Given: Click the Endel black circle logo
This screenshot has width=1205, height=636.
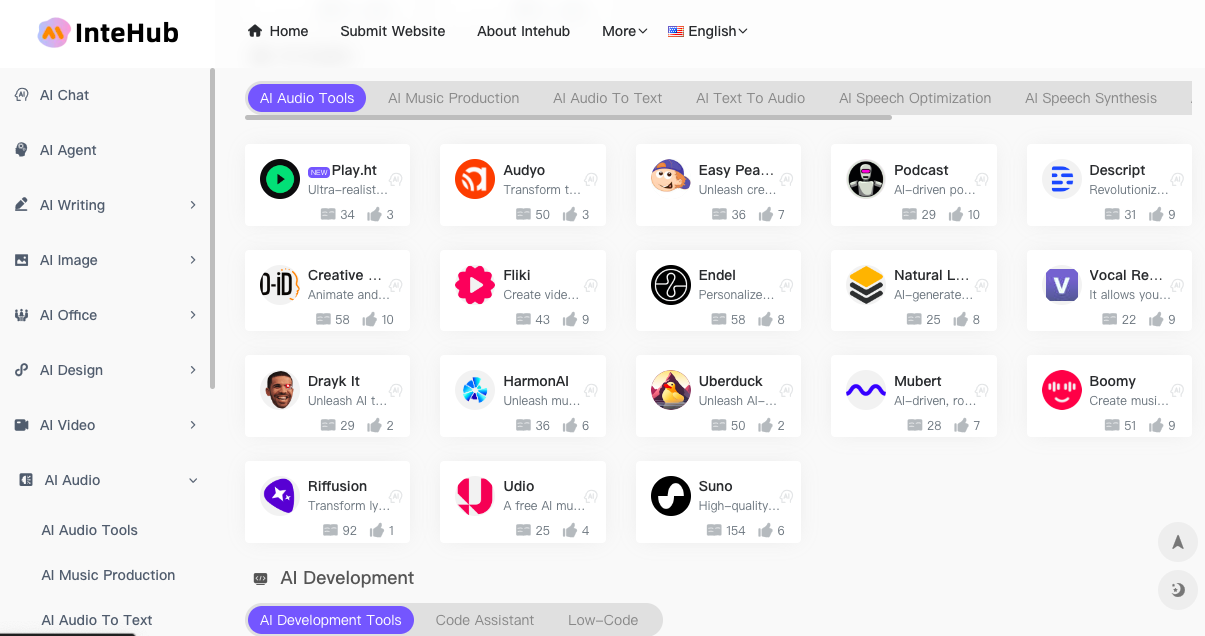Looking at the screenshot, I should coord(671,285).
